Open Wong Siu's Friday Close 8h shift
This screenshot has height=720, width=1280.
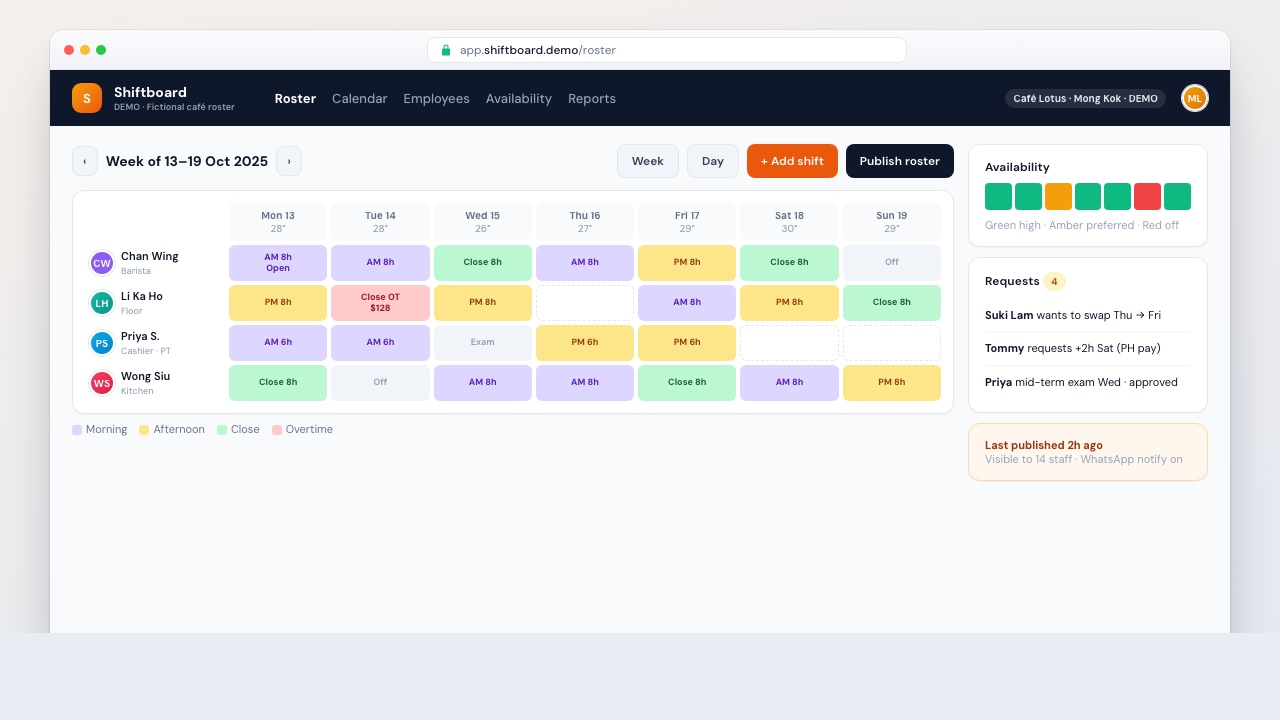point(687,383)
